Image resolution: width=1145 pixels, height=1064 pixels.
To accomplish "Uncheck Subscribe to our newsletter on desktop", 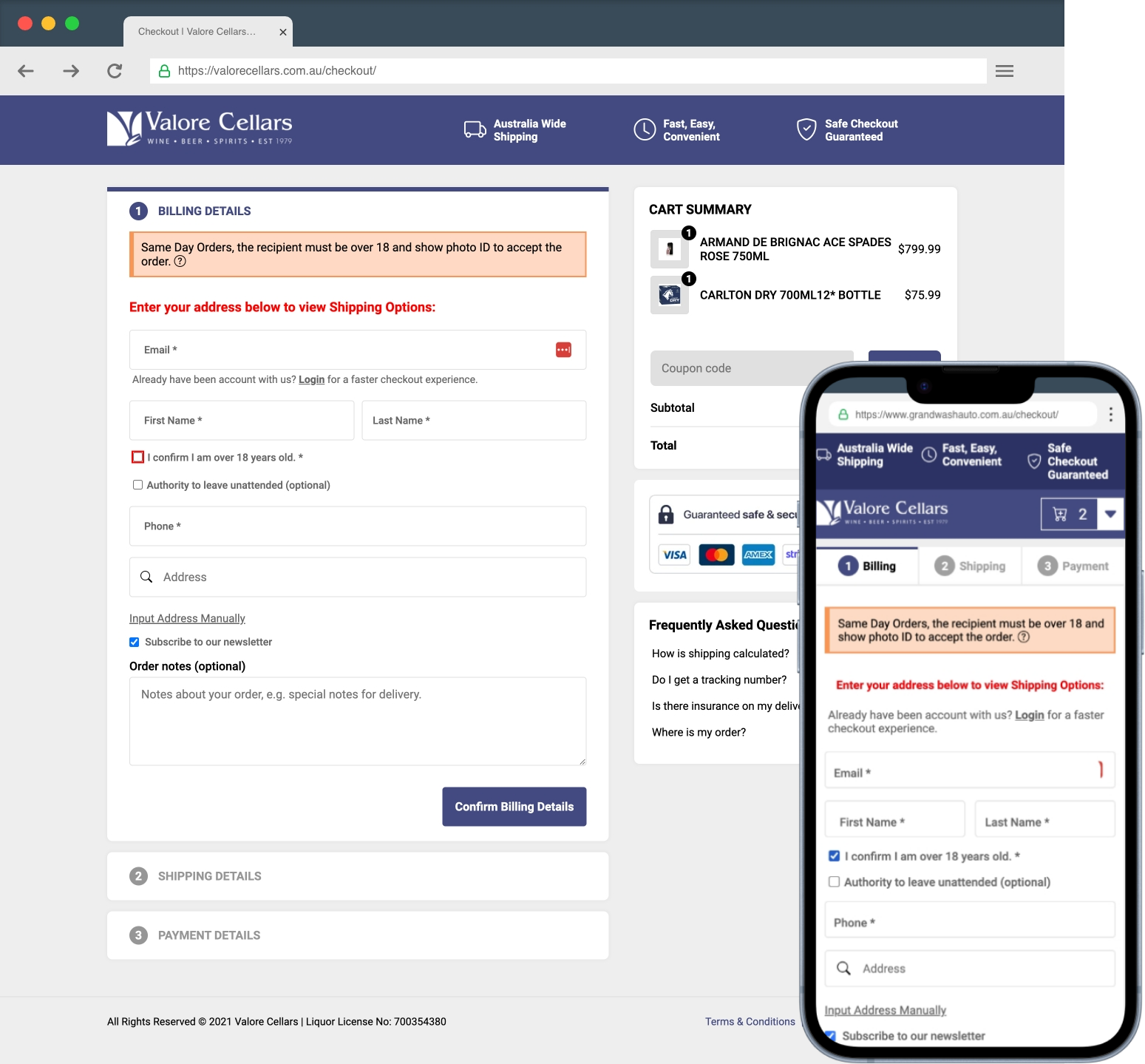I will (x=134, y=642).
